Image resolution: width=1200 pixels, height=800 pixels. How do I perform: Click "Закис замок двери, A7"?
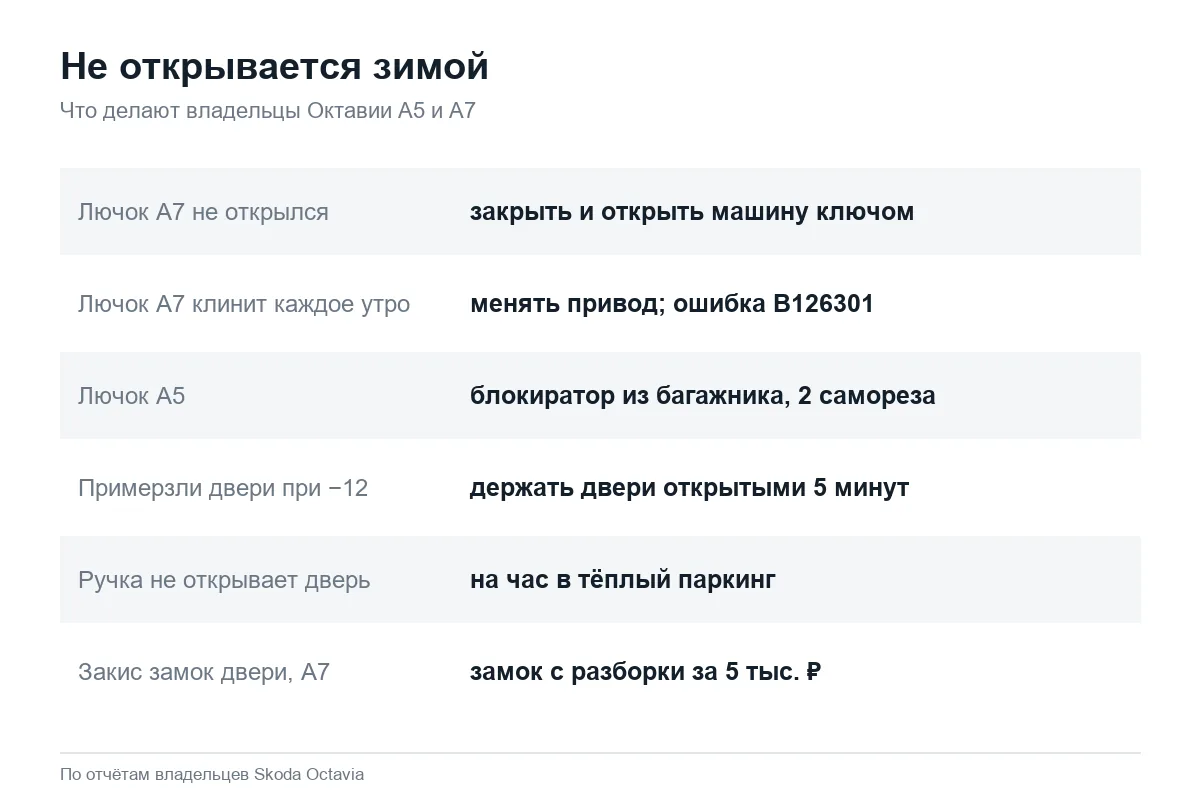coord(204,672)
